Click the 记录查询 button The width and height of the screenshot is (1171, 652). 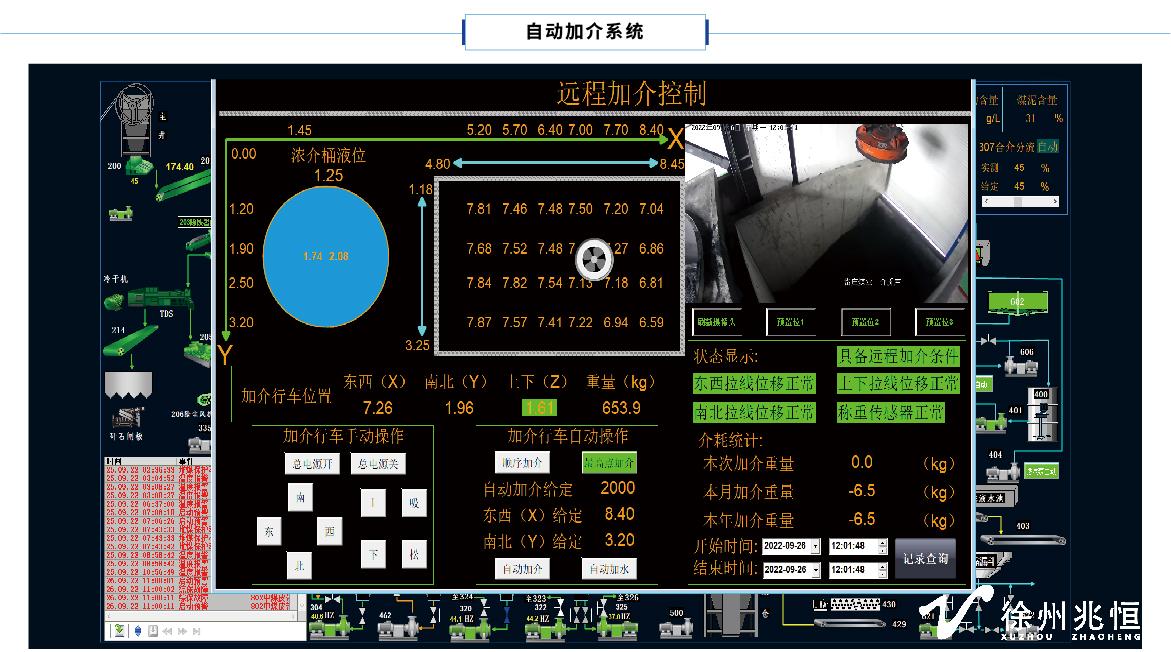925,558
